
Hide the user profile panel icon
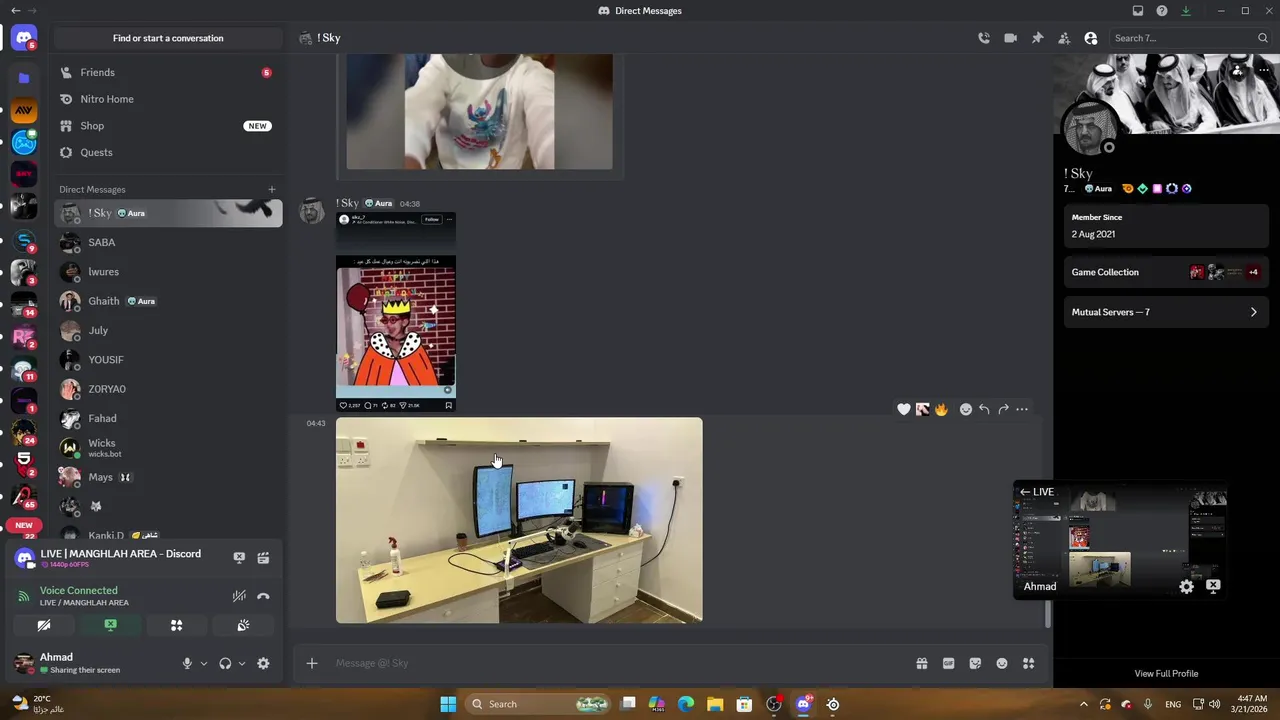1091,38
